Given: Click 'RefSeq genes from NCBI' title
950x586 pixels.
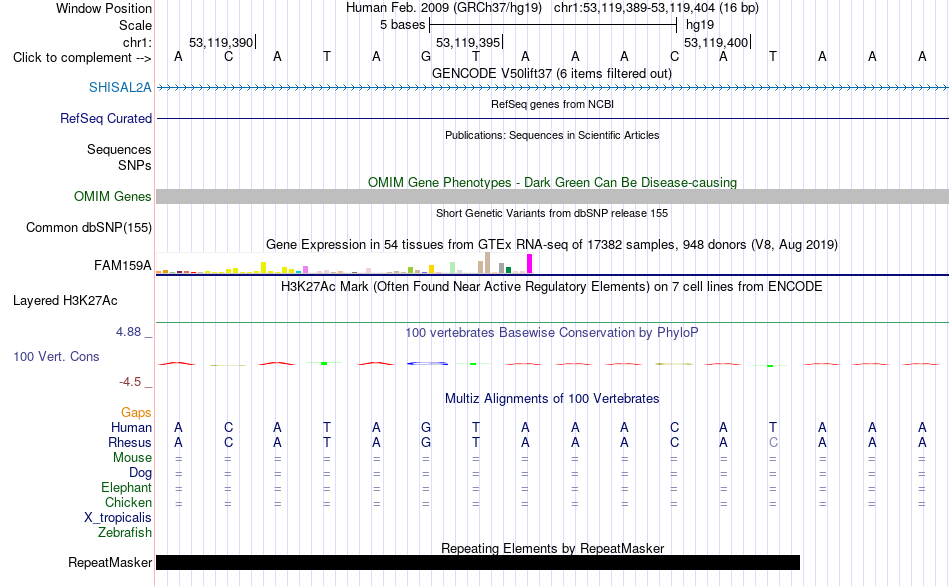Looking at the screenshot, I should tap(552, 104).
